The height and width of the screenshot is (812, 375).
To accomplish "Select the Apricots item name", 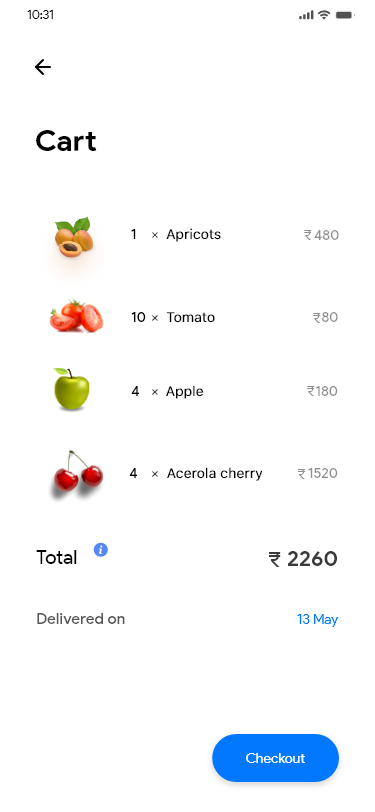I will coord(194,235).
